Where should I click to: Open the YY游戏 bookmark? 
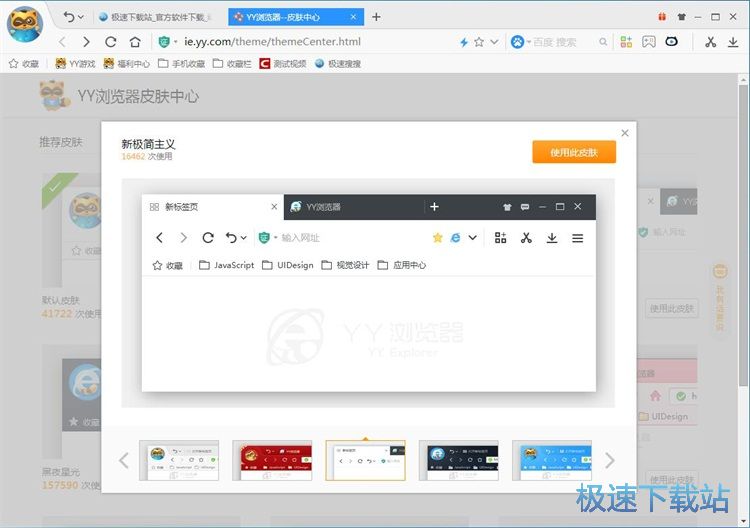(75, 64)
